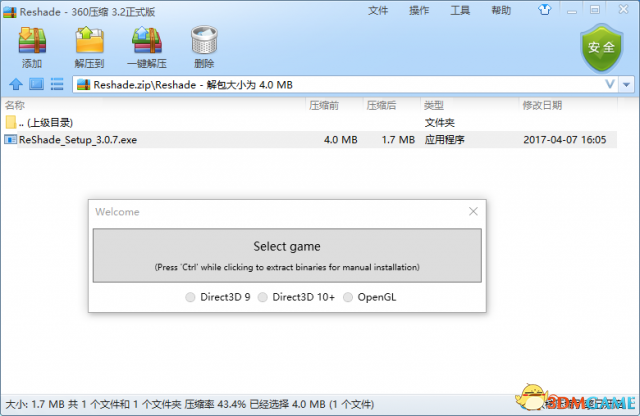The height and width of the screenshot is (416, 640).
Task: Select the Direct3D 9 radio button
Action: (190, 297)
